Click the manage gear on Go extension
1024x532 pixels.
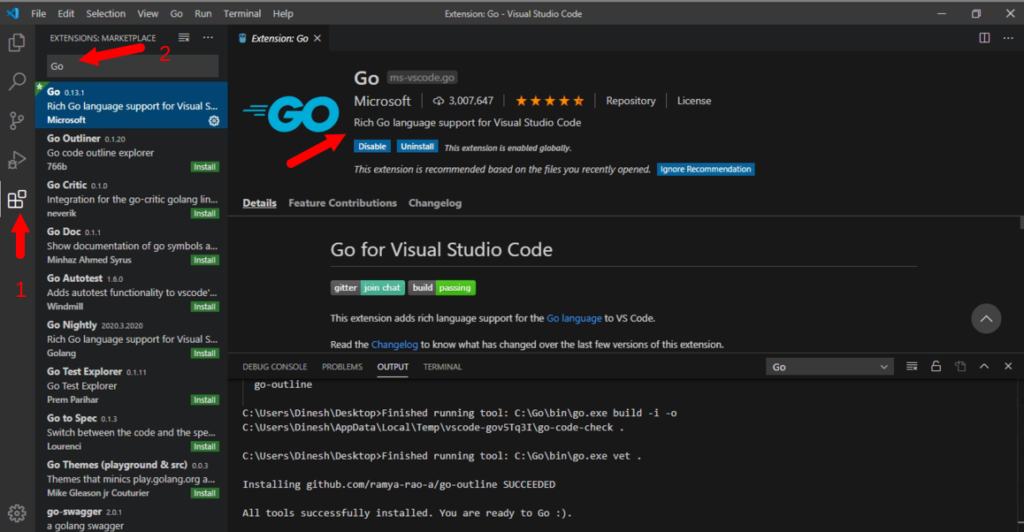[x=214, y=121]
